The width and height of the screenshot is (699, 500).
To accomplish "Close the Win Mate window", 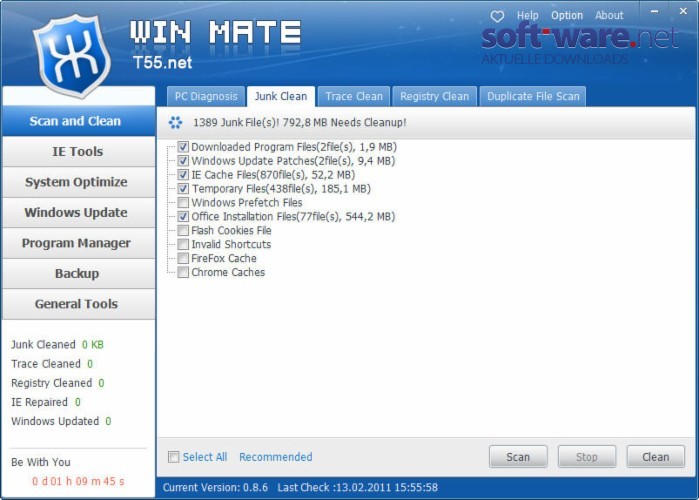I will click(683, 11).
